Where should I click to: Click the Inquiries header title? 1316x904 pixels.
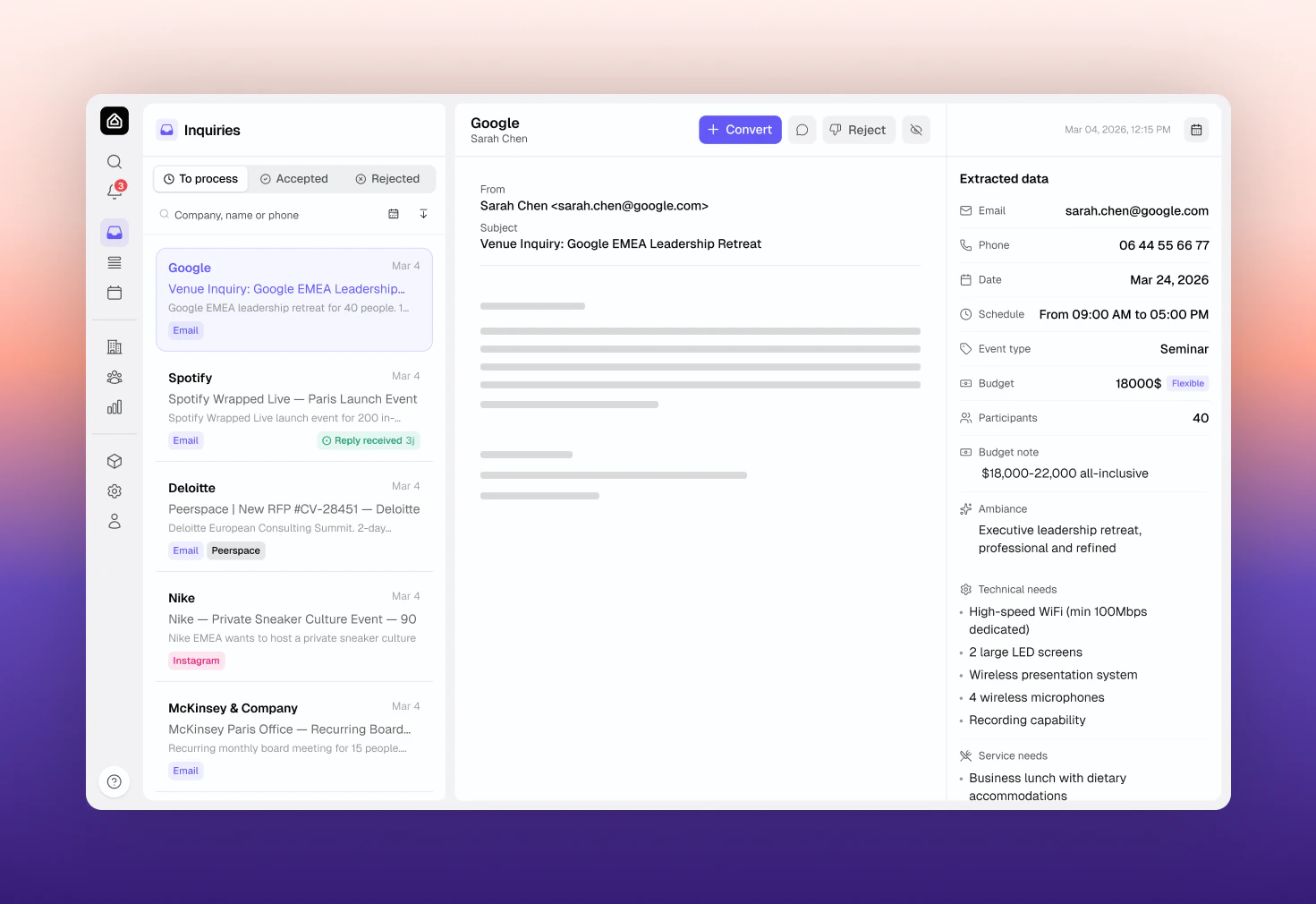pyautogui.click(x=212, y=130)
